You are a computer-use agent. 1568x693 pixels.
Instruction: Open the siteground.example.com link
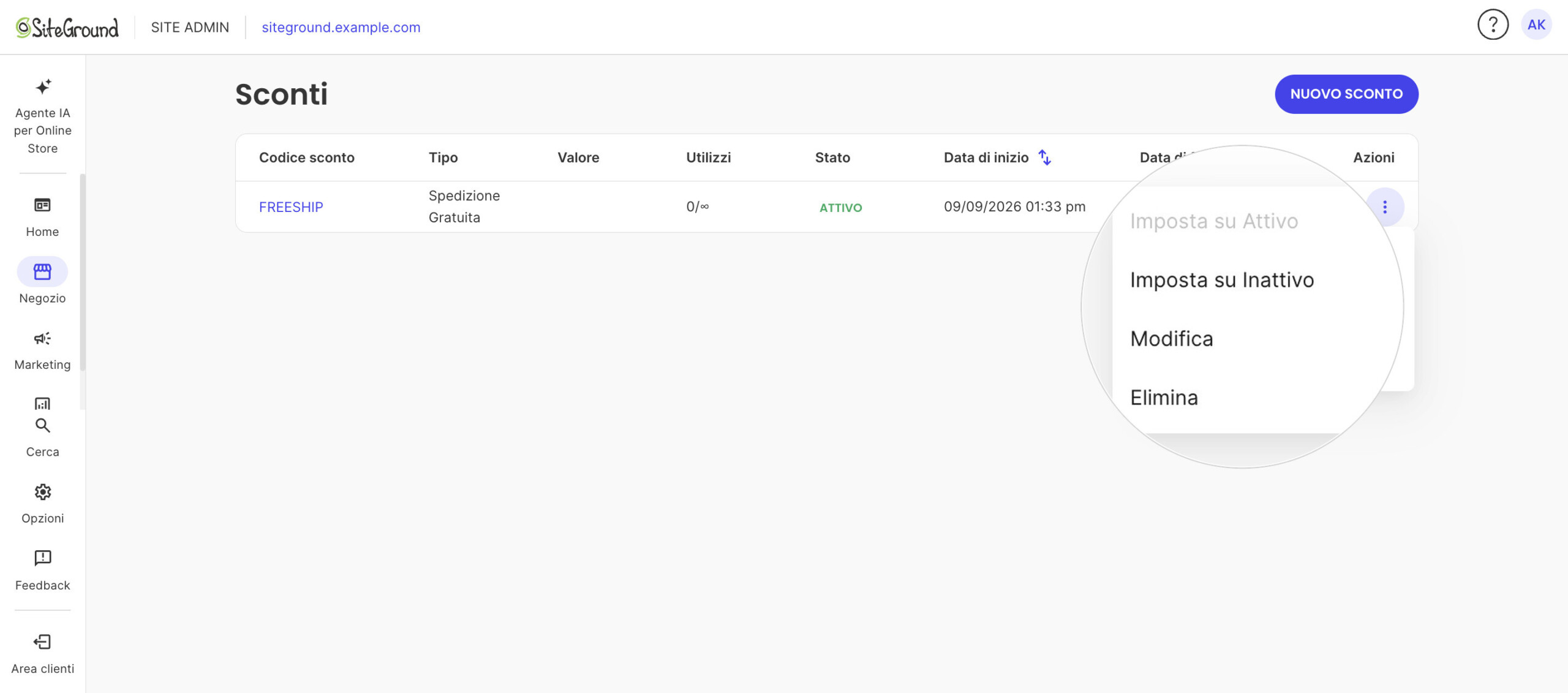[x=341, y=28]
